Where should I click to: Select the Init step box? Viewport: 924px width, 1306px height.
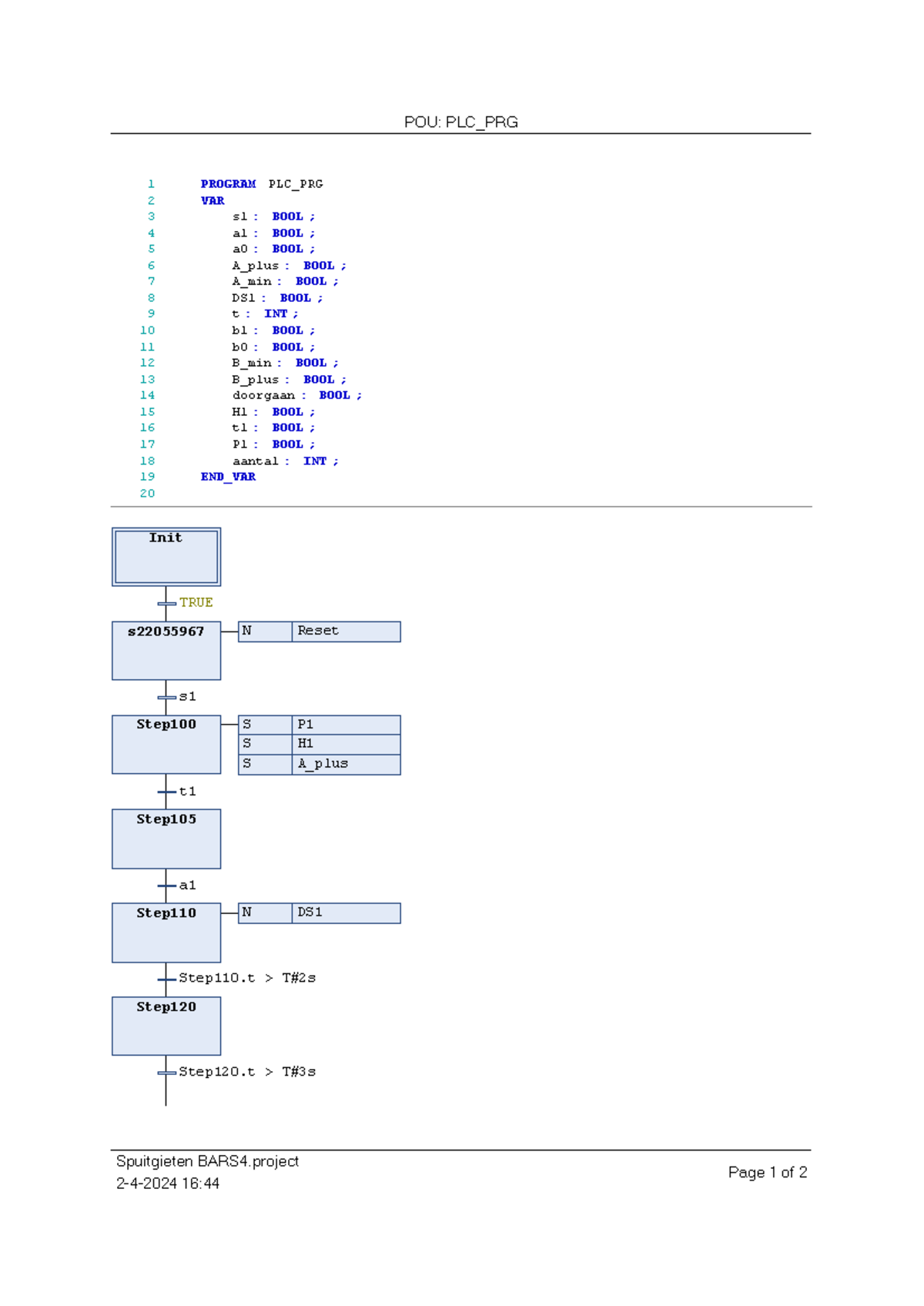(x=166, y=557)
